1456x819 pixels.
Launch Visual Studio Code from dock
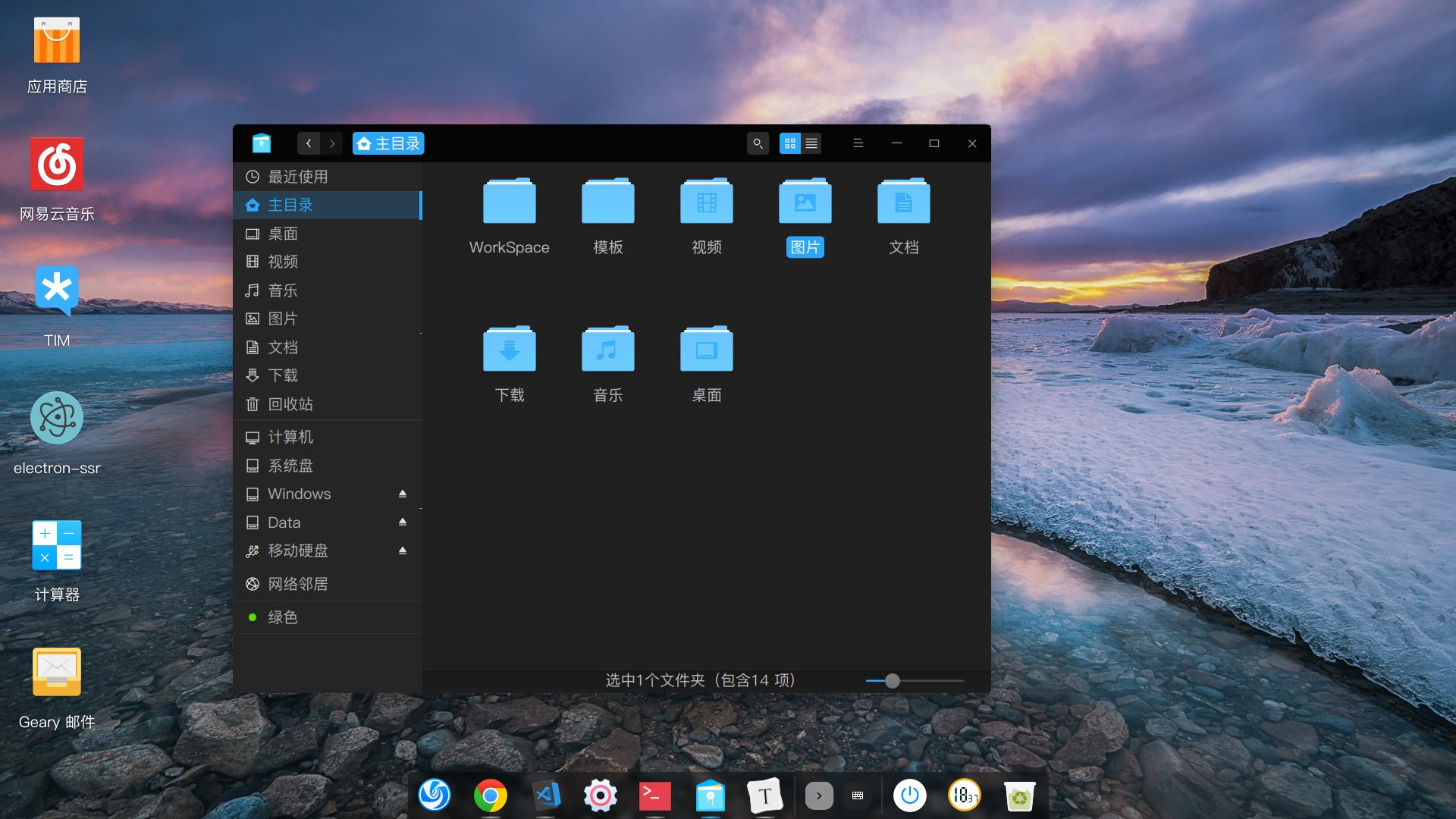click(546, 795)
